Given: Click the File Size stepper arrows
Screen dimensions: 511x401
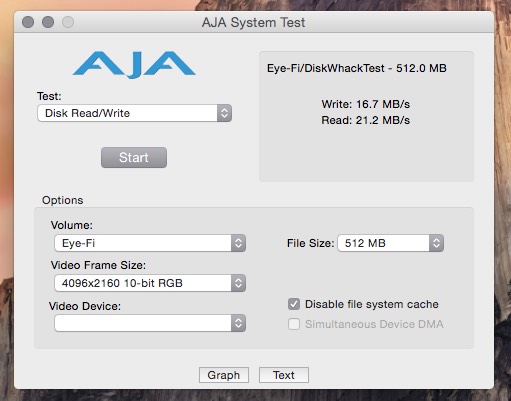Looking at the screenshot, I should click(x=436, y=243).
